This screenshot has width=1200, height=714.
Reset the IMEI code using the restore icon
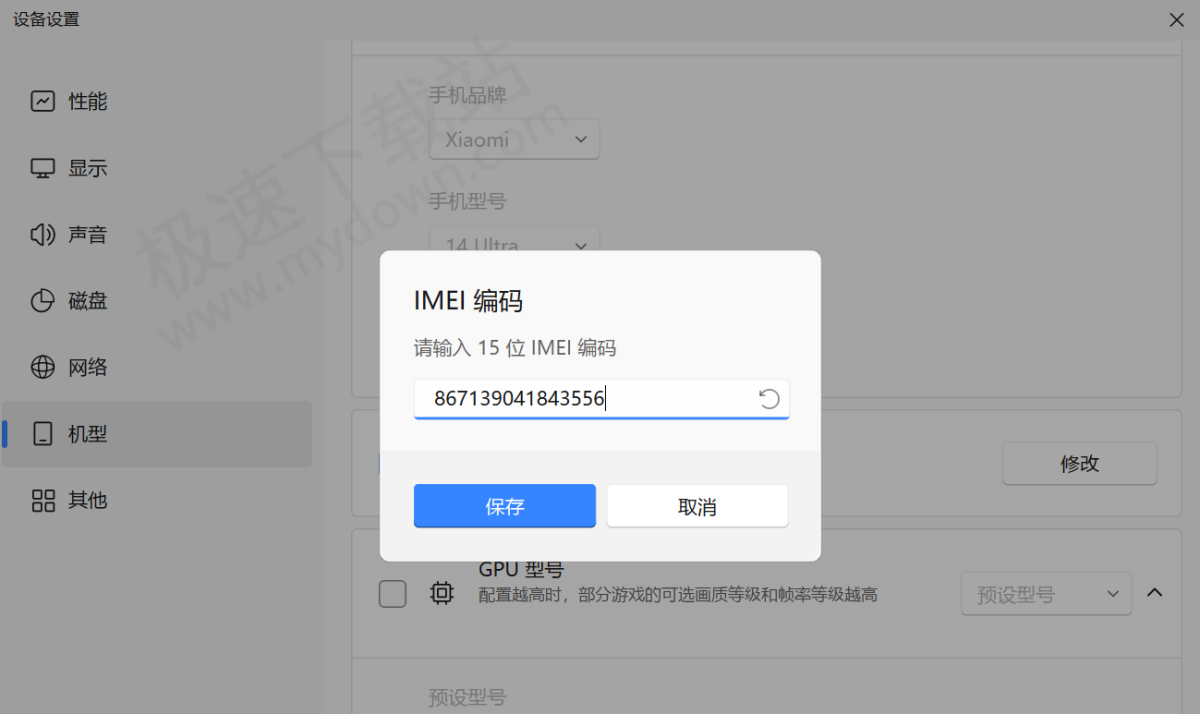pyautogui.click(x=768, y=398)
